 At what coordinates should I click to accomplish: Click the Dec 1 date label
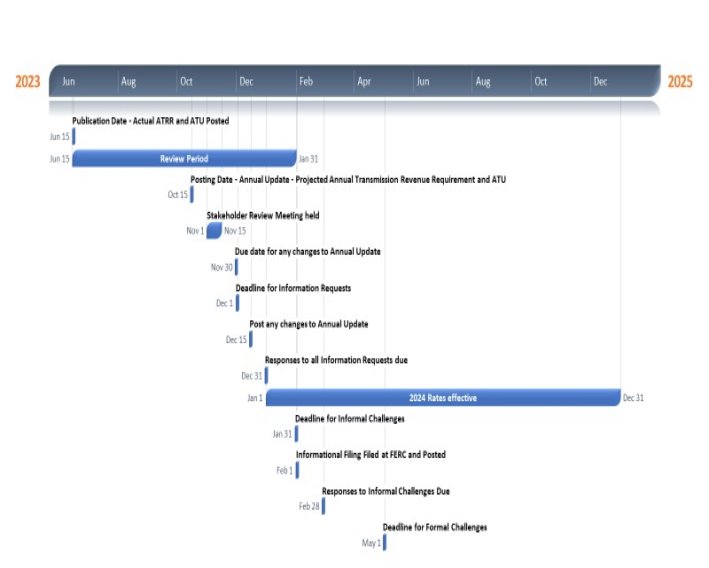coord(225,303)
